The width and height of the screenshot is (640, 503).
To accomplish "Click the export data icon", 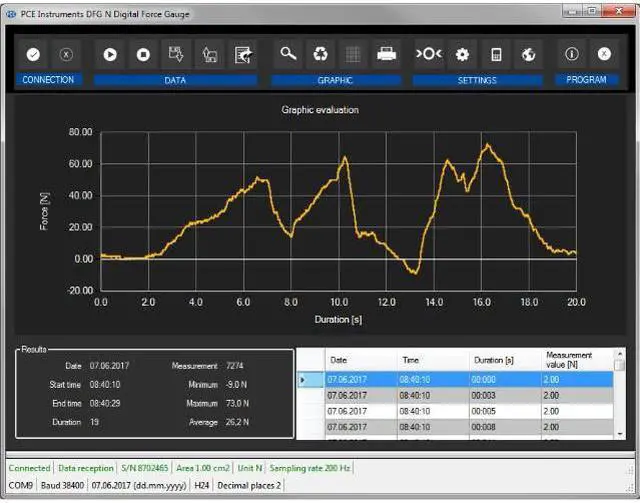I will [241, 55].
